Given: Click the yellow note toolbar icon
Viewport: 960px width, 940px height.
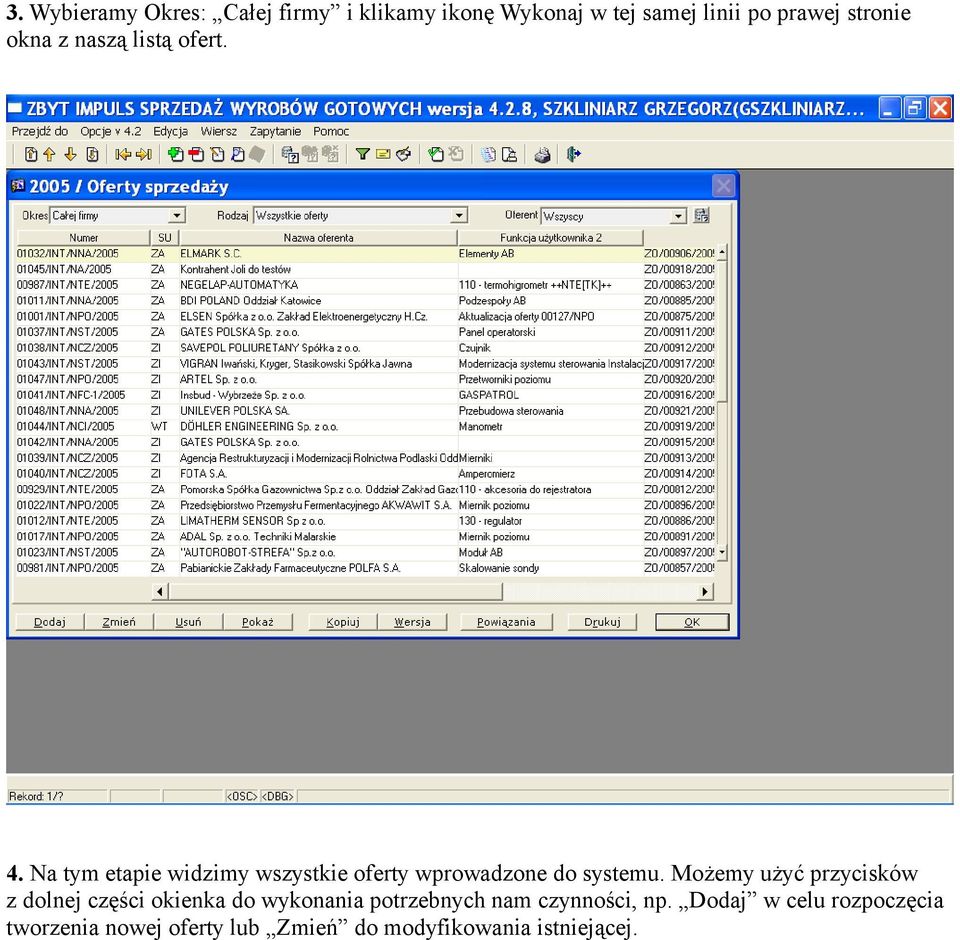Looking at the screenshot, I should [x=383, y=154].
